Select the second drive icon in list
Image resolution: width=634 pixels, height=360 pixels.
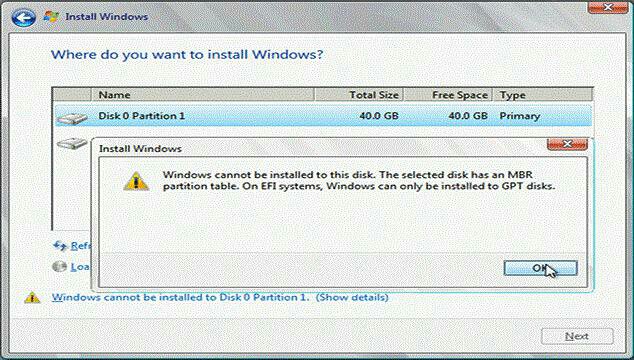point(72,143)
